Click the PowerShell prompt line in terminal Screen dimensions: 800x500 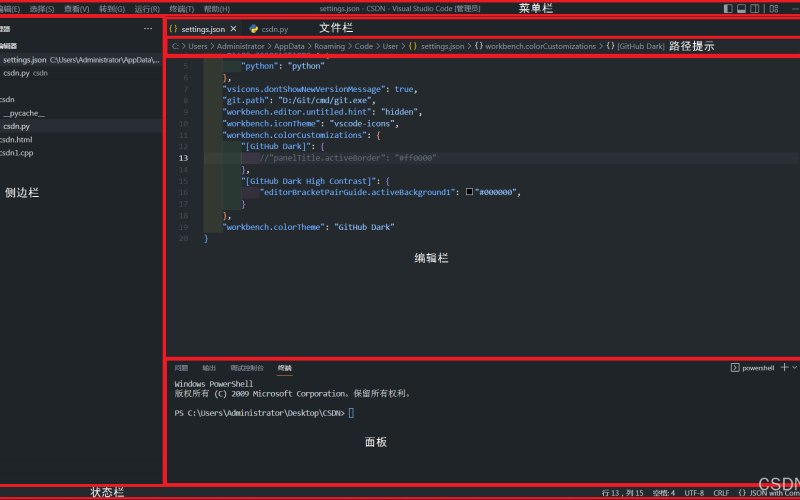coord(264,413)
